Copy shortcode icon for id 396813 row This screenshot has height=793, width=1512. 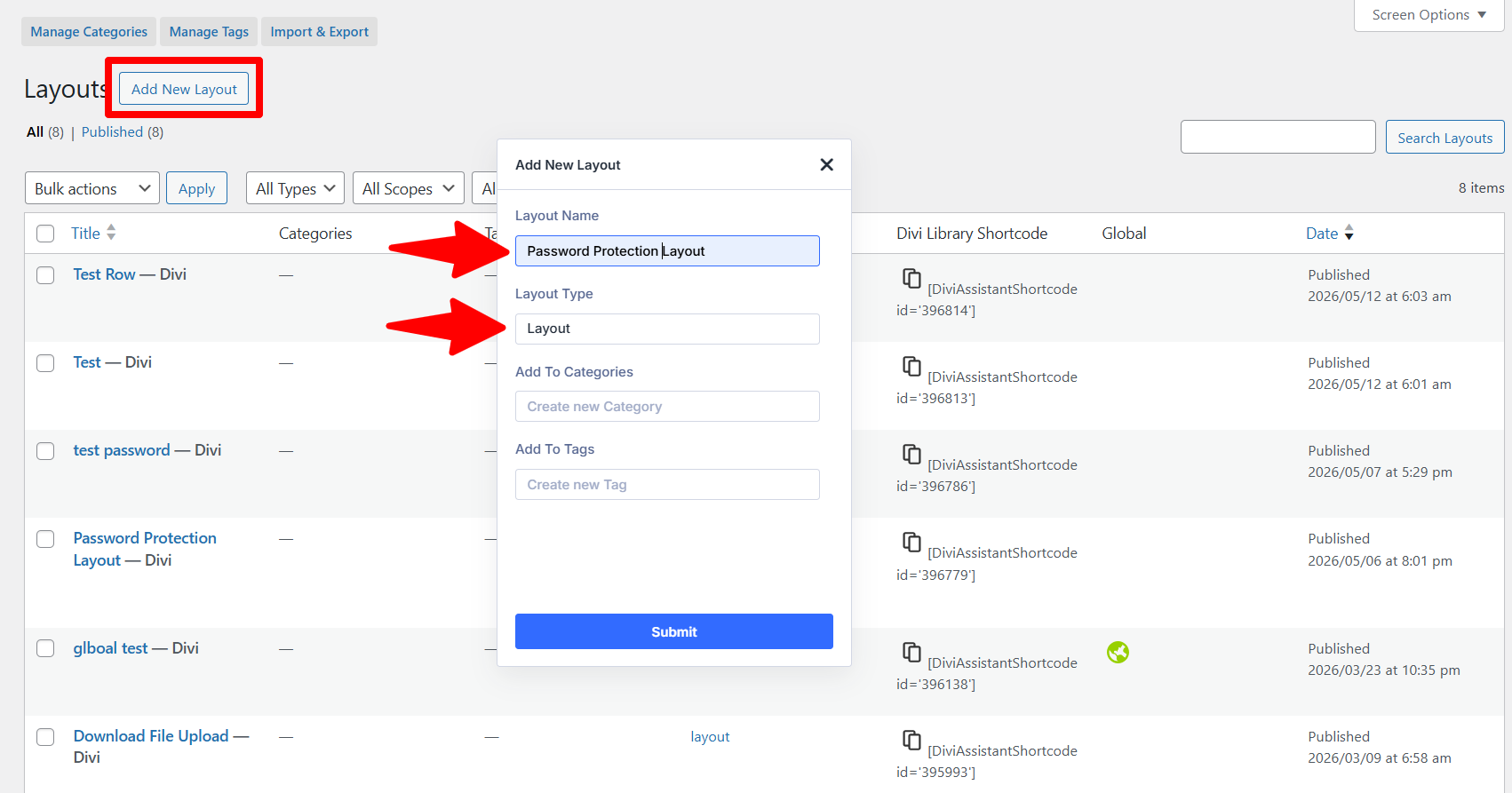[911, 366]
